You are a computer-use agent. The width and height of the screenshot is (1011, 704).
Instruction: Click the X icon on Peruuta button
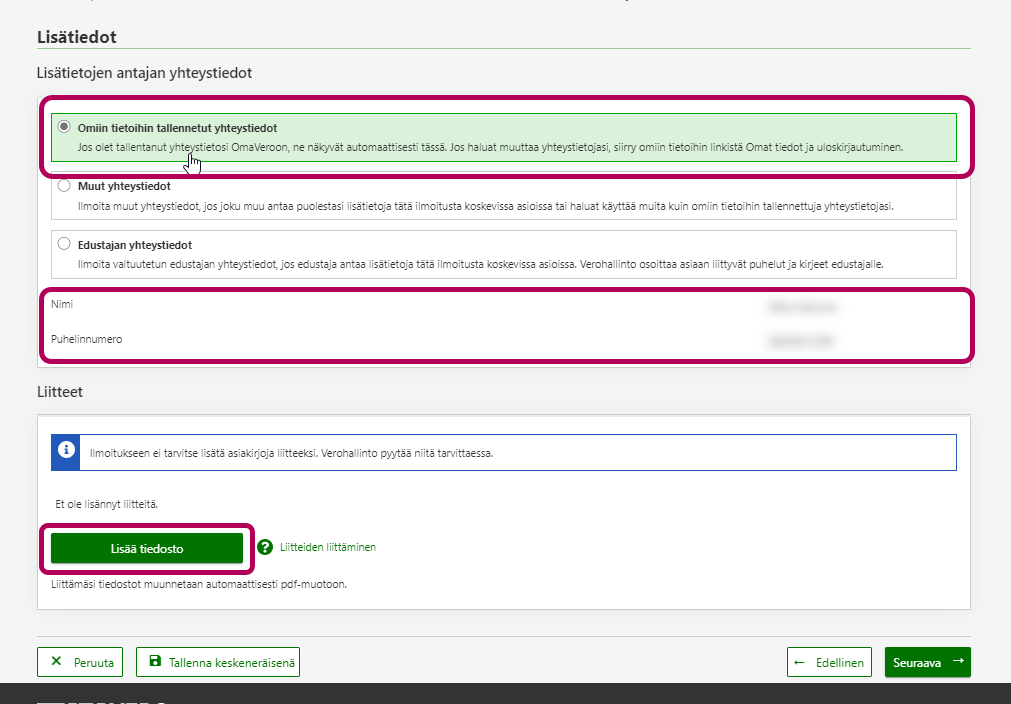coord(56,662)
